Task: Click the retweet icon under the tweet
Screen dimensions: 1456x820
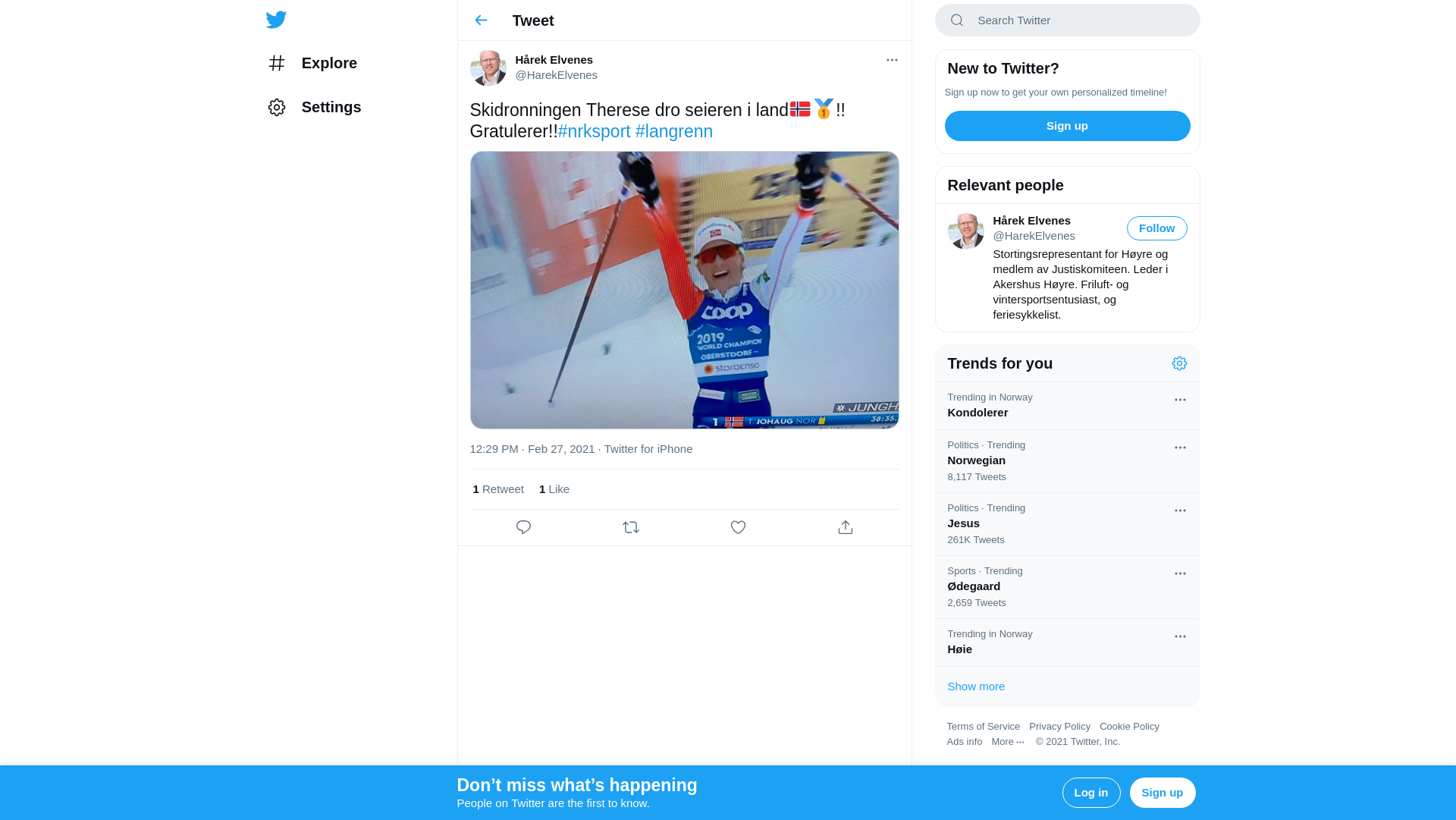Action: (x=631, y=527)
